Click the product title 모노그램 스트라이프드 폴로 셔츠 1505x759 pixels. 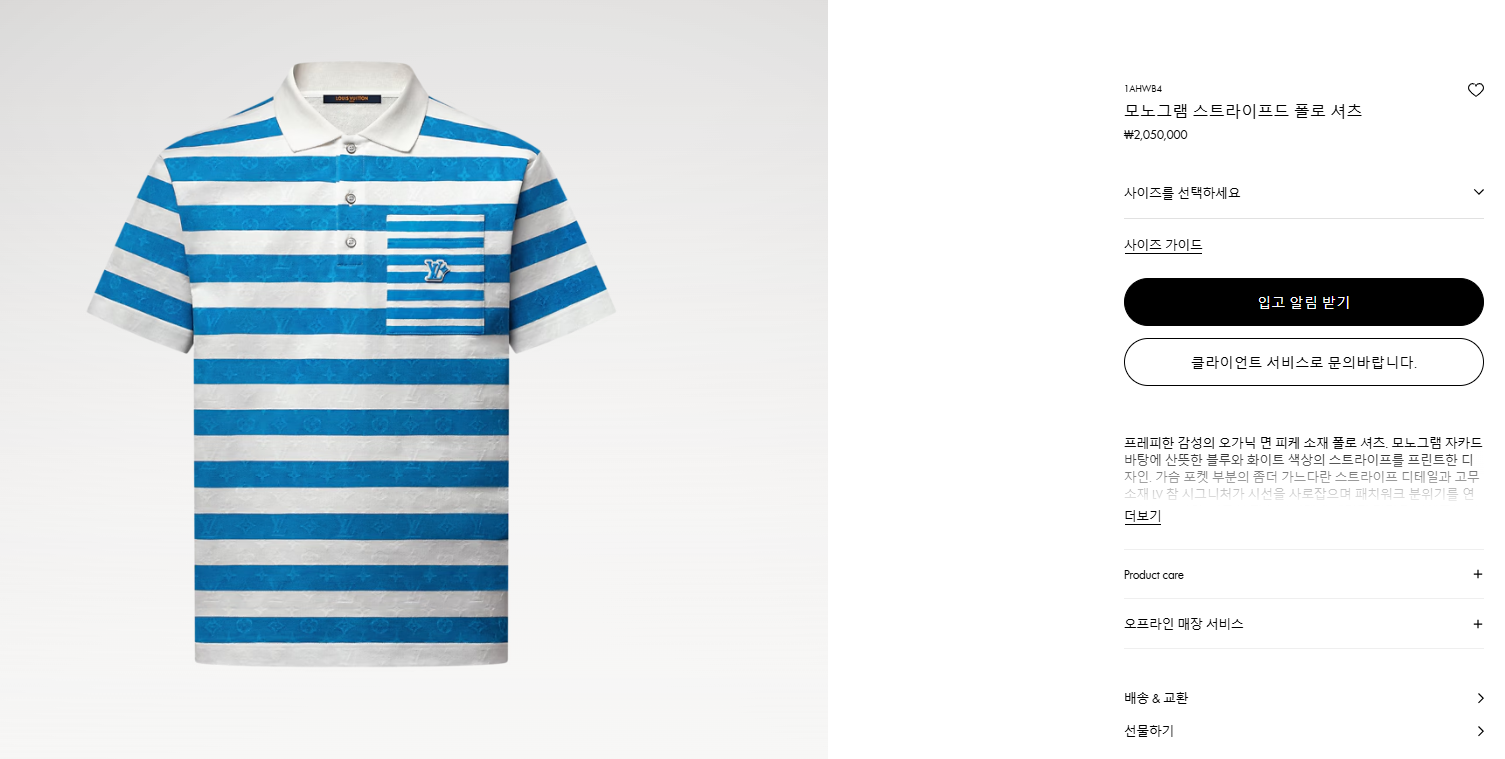point(1243,111)
